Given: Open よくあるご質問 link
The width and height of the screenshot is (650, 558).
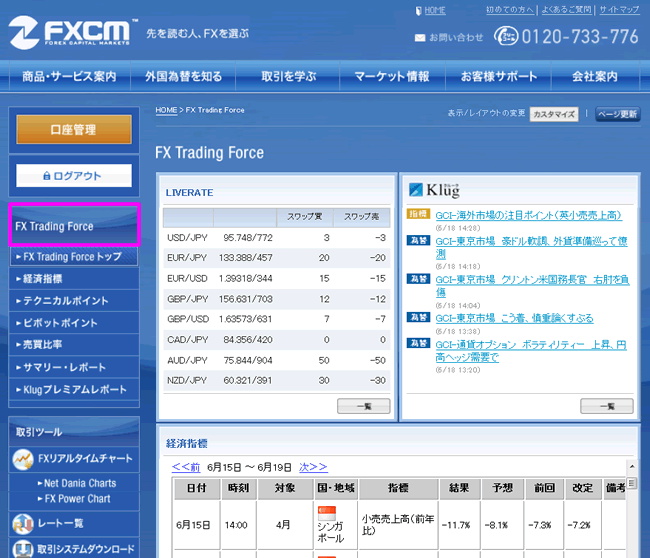Looking at the screenshot, I should click(x=566, y=10).
